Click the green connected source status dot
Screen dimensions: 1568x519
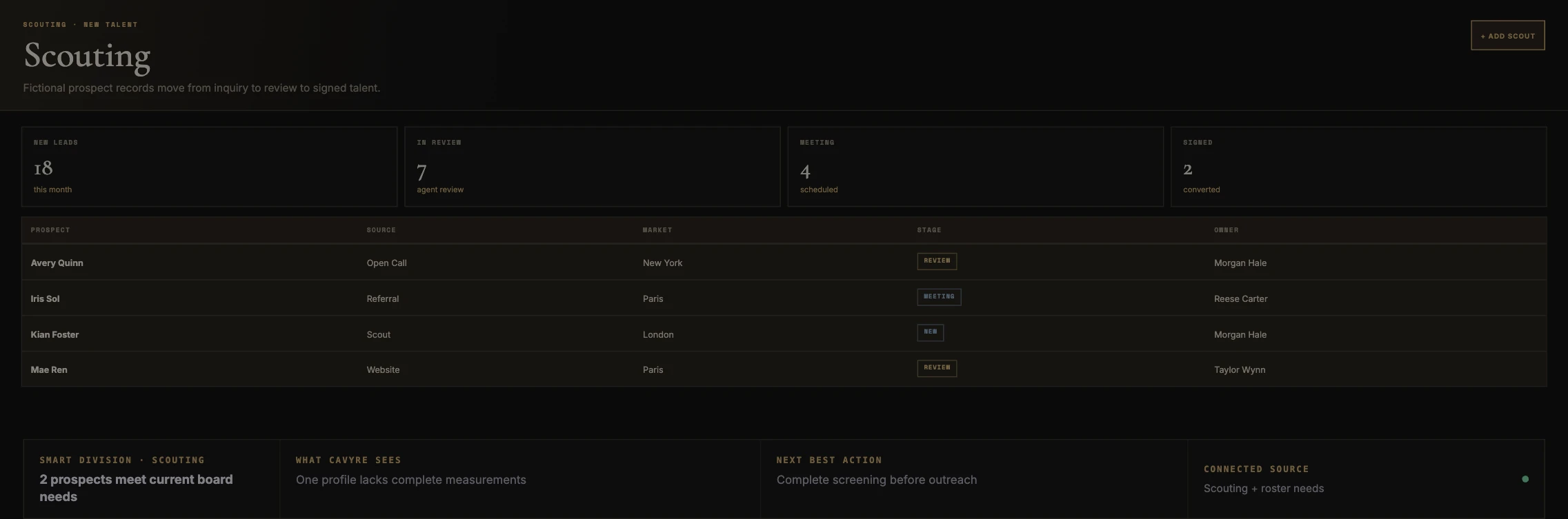(1525, 479)
